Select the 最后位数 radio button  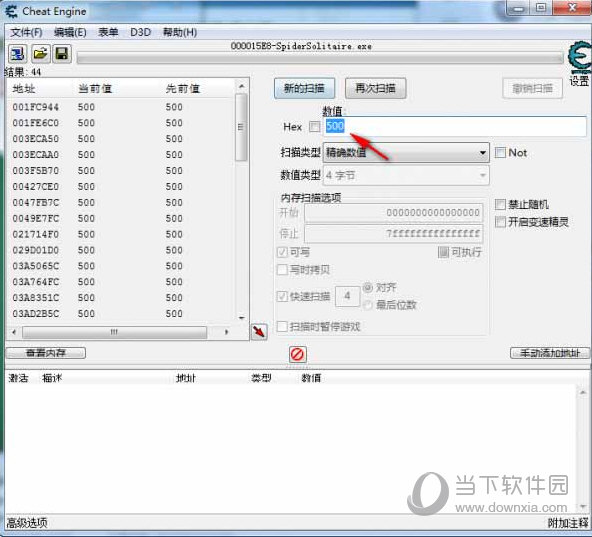[368, 305]
